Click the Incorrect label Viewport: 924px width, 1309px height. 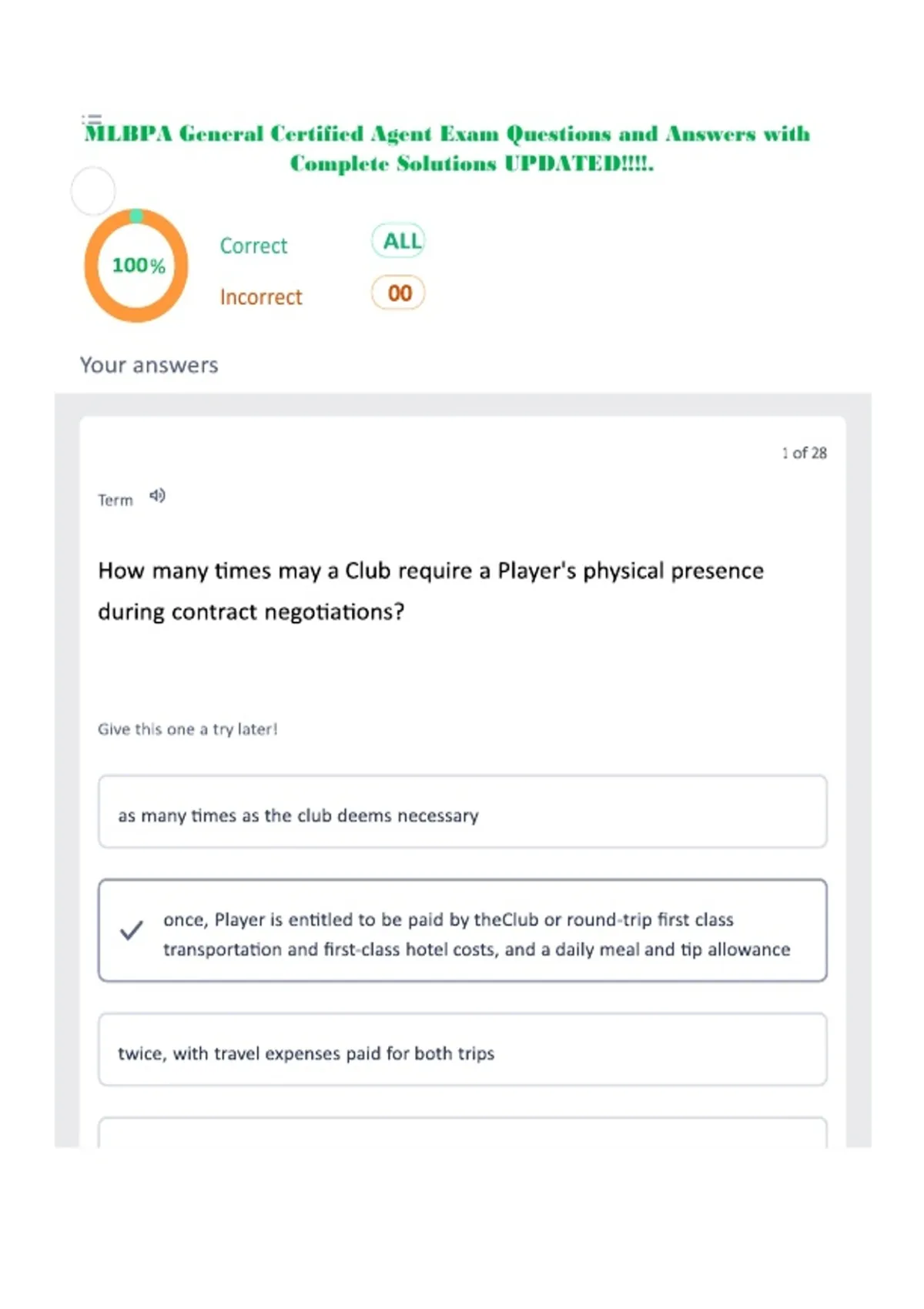tap(261, 296)
